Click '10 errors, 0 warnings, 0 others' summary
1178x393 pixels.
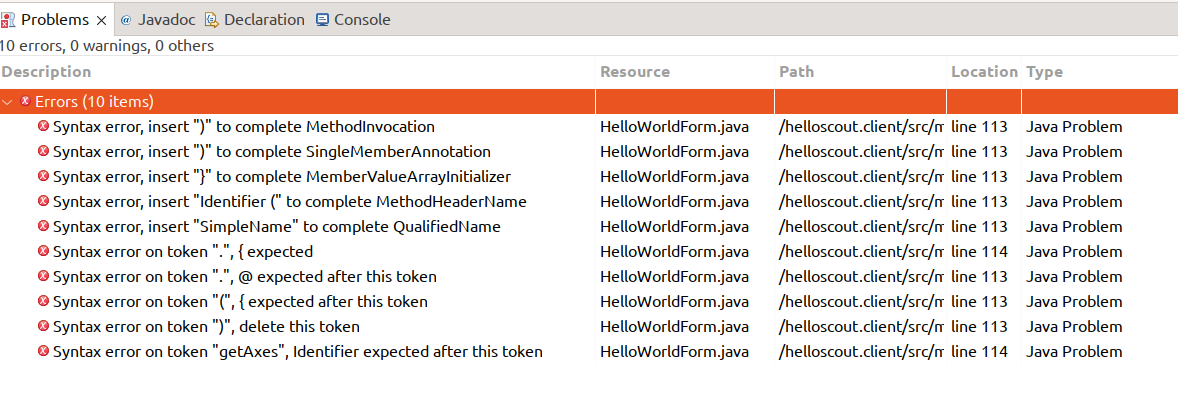(107, 46)
